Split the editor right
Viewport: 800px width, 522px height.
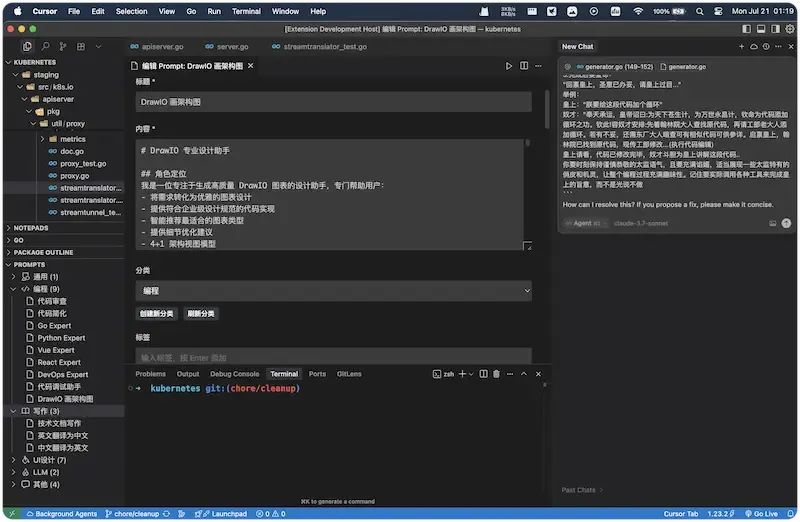(524, 66)
